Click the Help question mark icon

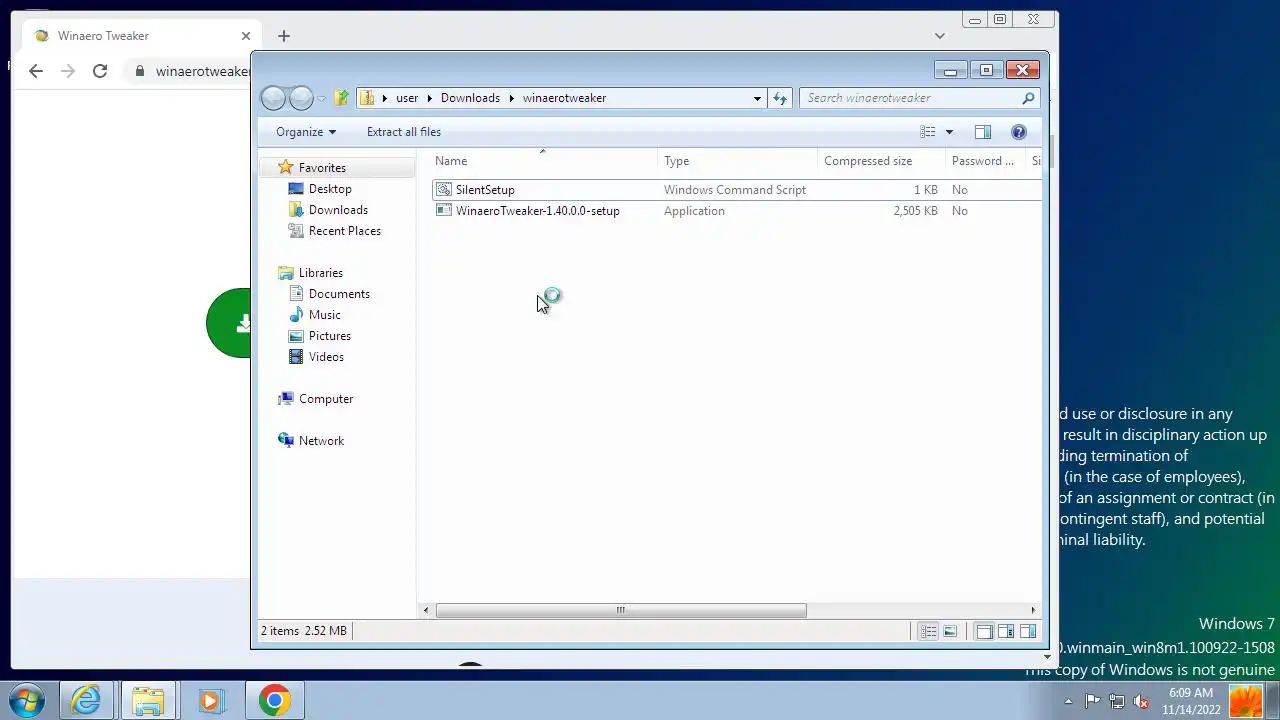pos(1019,132)
